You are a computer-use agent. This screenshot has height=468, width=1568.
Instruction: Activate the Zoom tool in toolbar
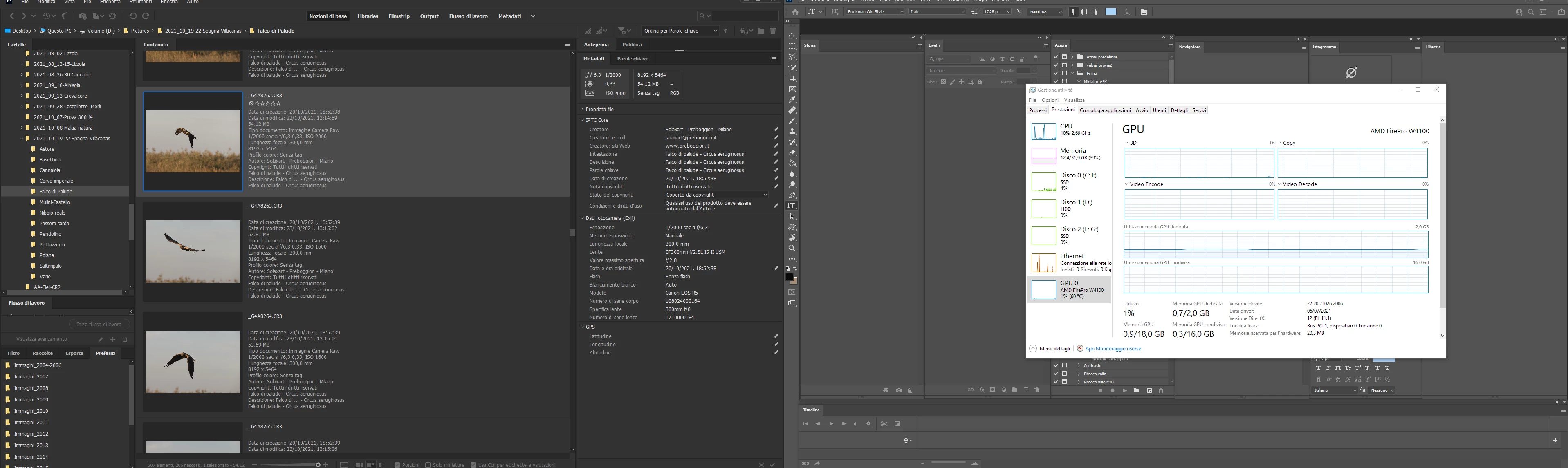[x=792, y=248]
